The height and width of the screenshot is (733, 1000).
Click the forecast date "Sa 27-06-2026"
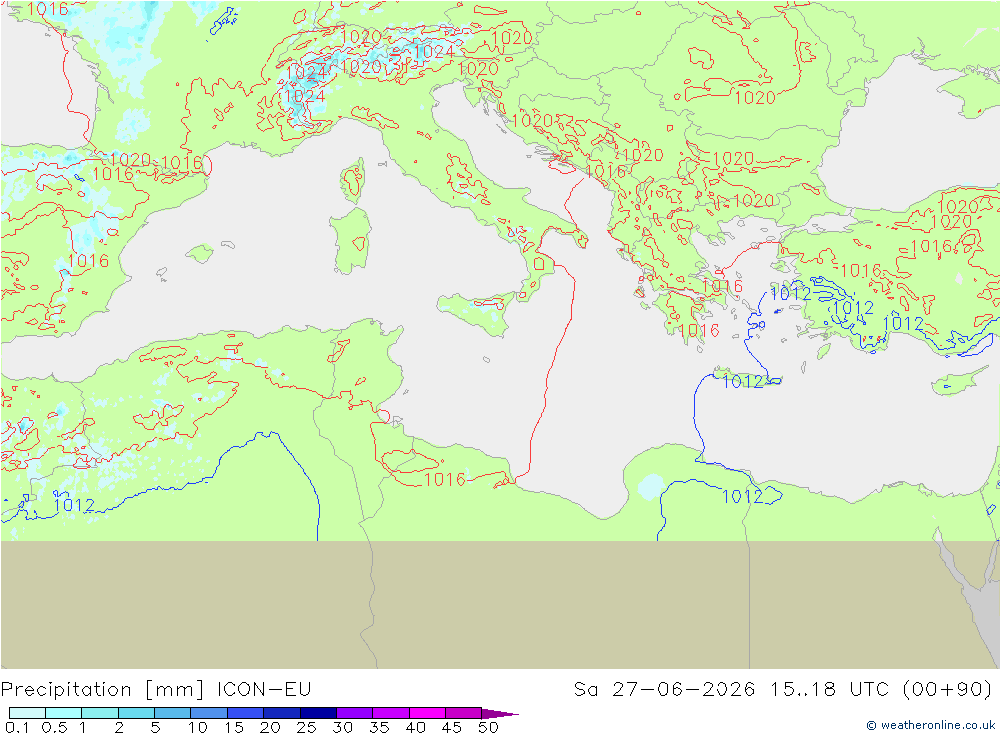click(665, 689)
